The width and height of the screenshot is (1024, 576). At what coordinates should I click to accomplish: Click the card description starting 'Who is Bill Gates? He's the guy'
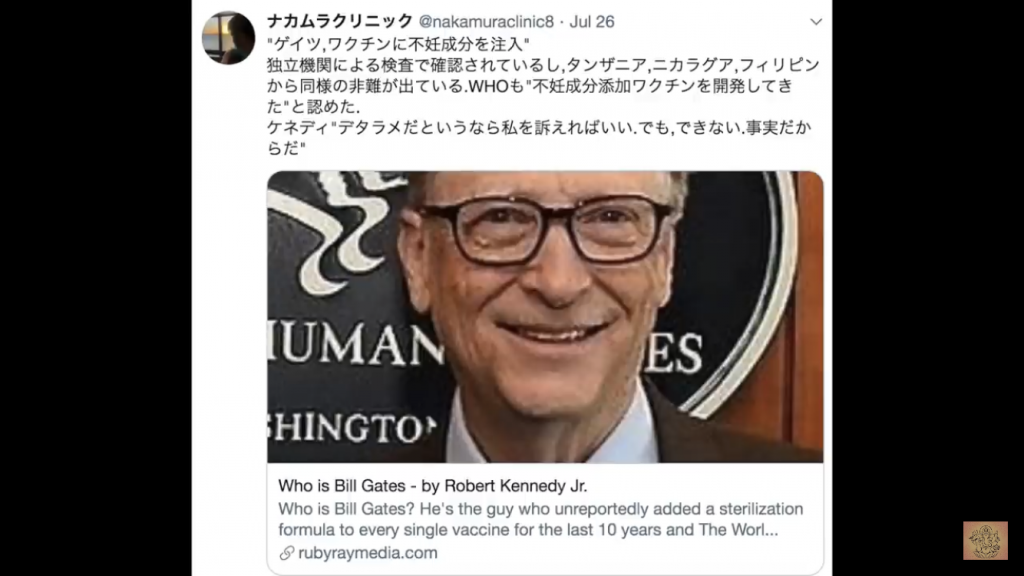541,519
